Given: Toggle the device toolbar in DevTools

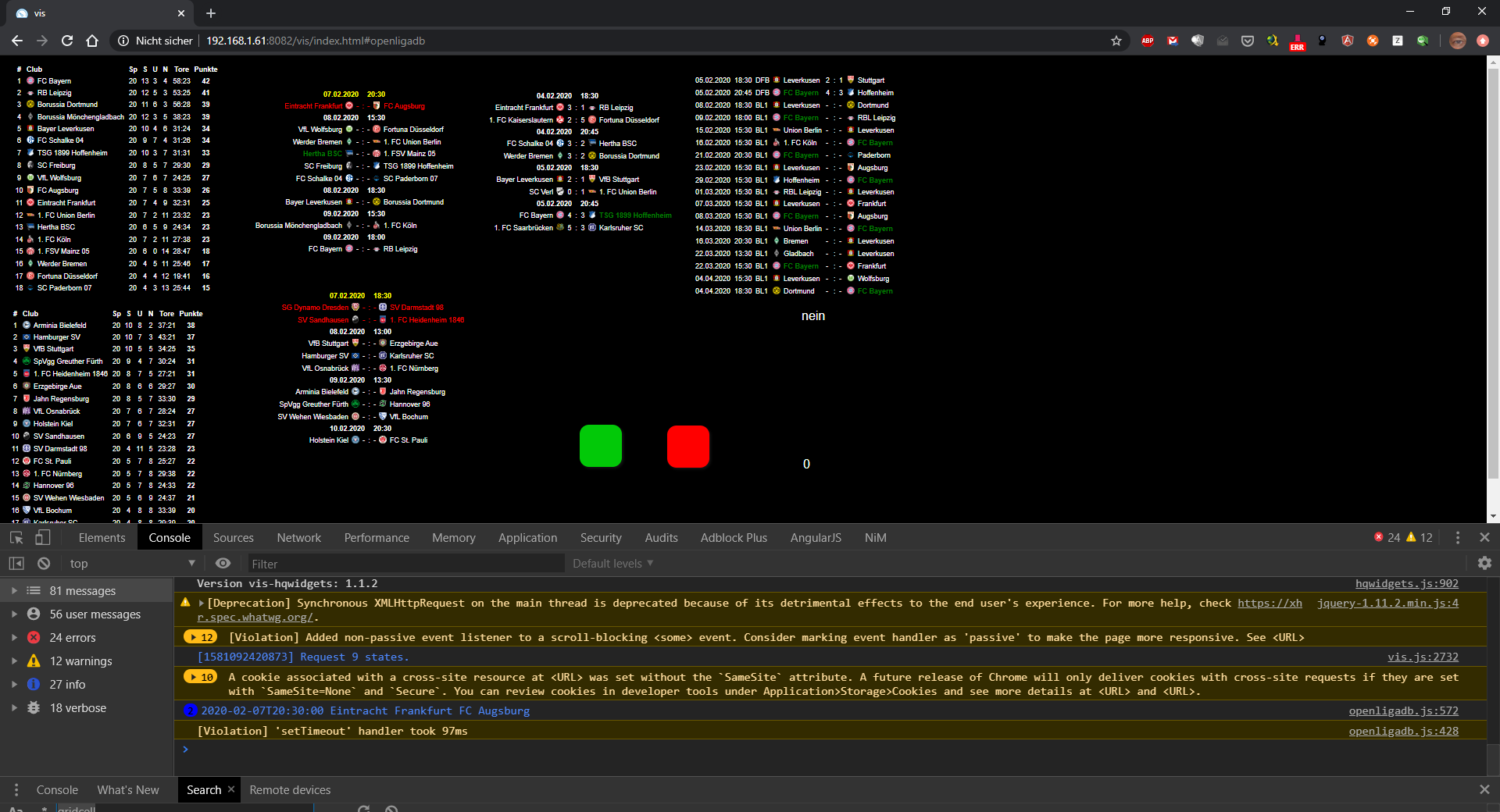Looking at the screenshot, I should (x=43, y=537).
